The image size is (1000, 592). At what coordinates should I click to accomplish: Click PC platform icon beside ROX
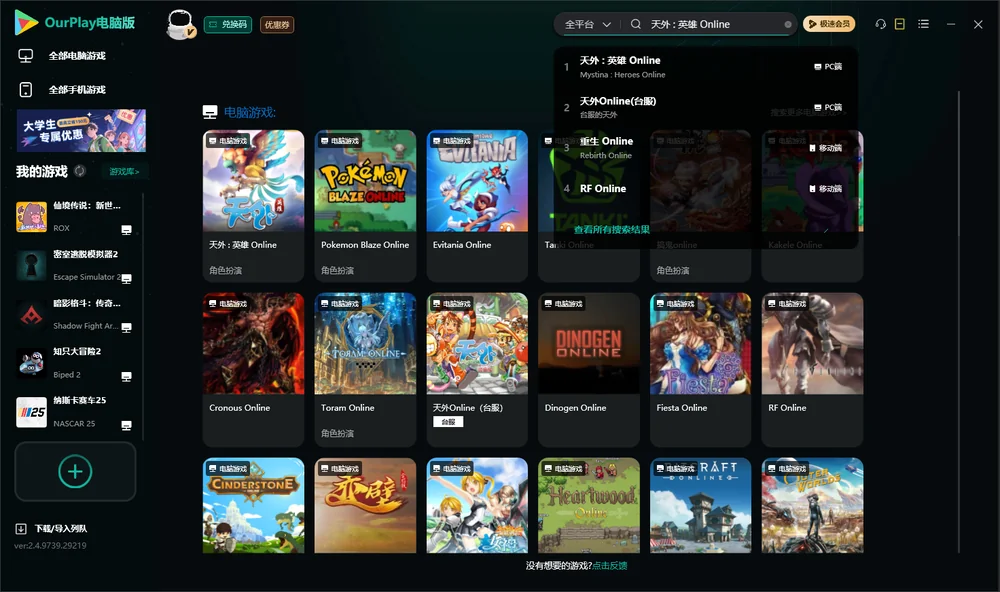pyautogui.click(x=126, y=230)
